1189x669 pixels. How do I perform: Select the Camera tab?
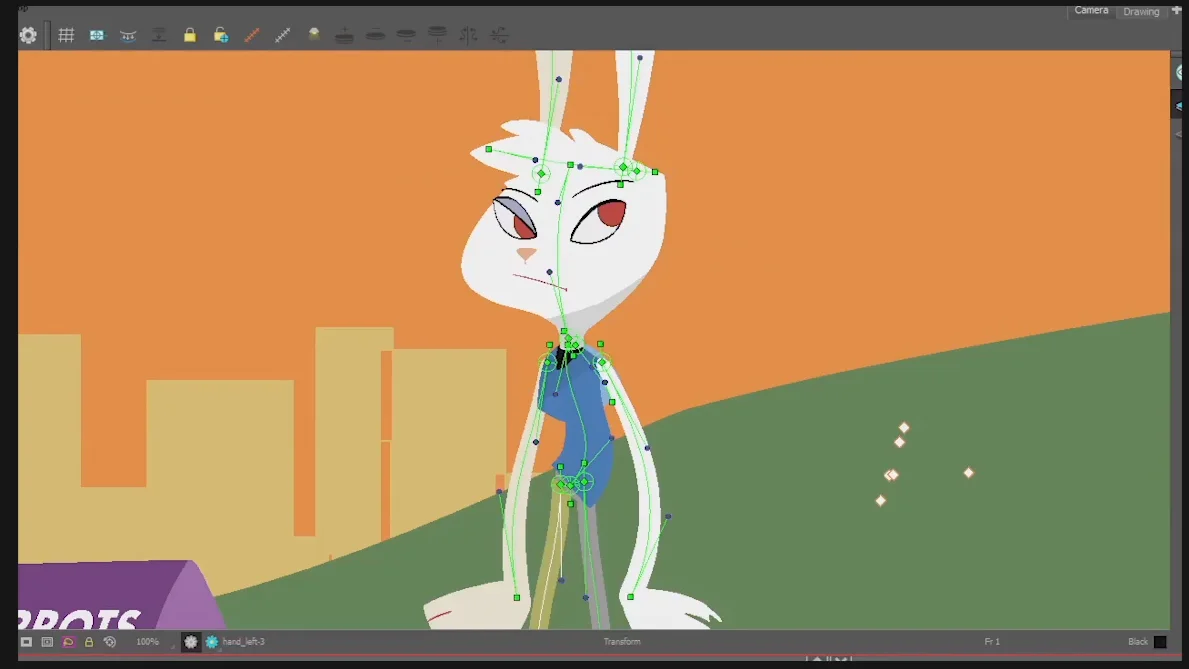pyautogui.click(x=1091, y=10)
